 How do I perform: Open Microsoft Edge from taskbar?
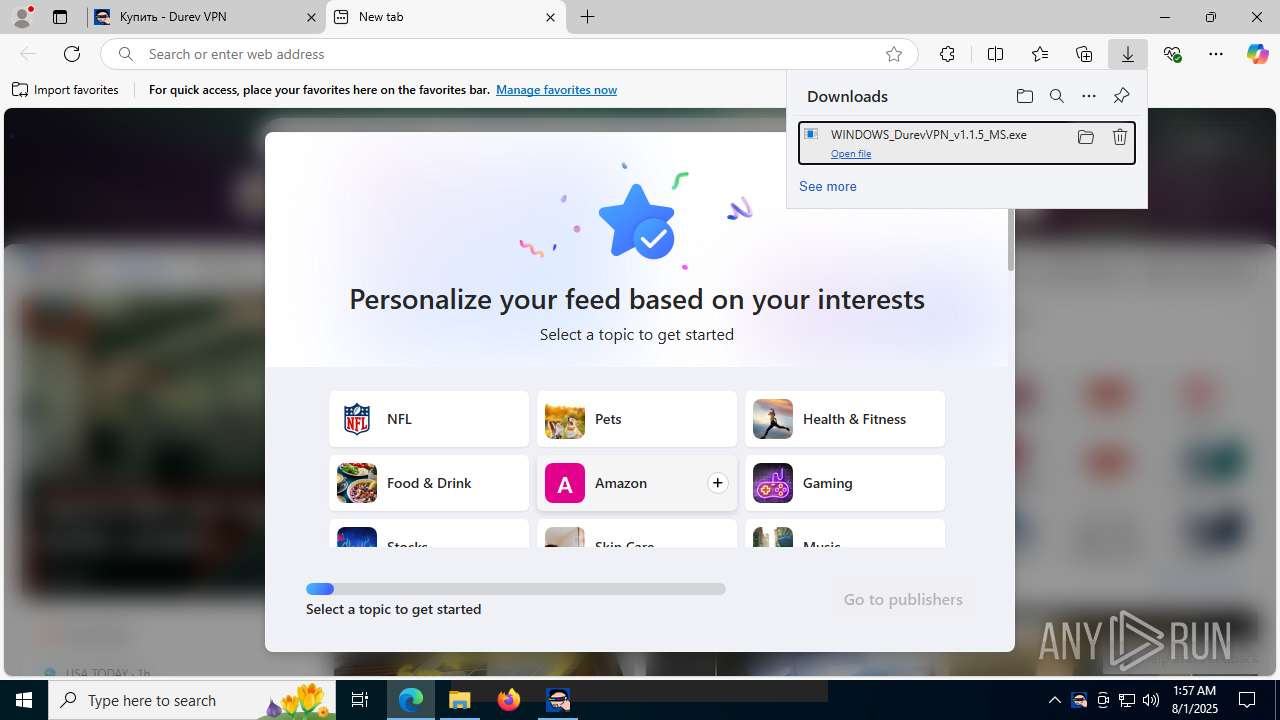tap(411, 700)
